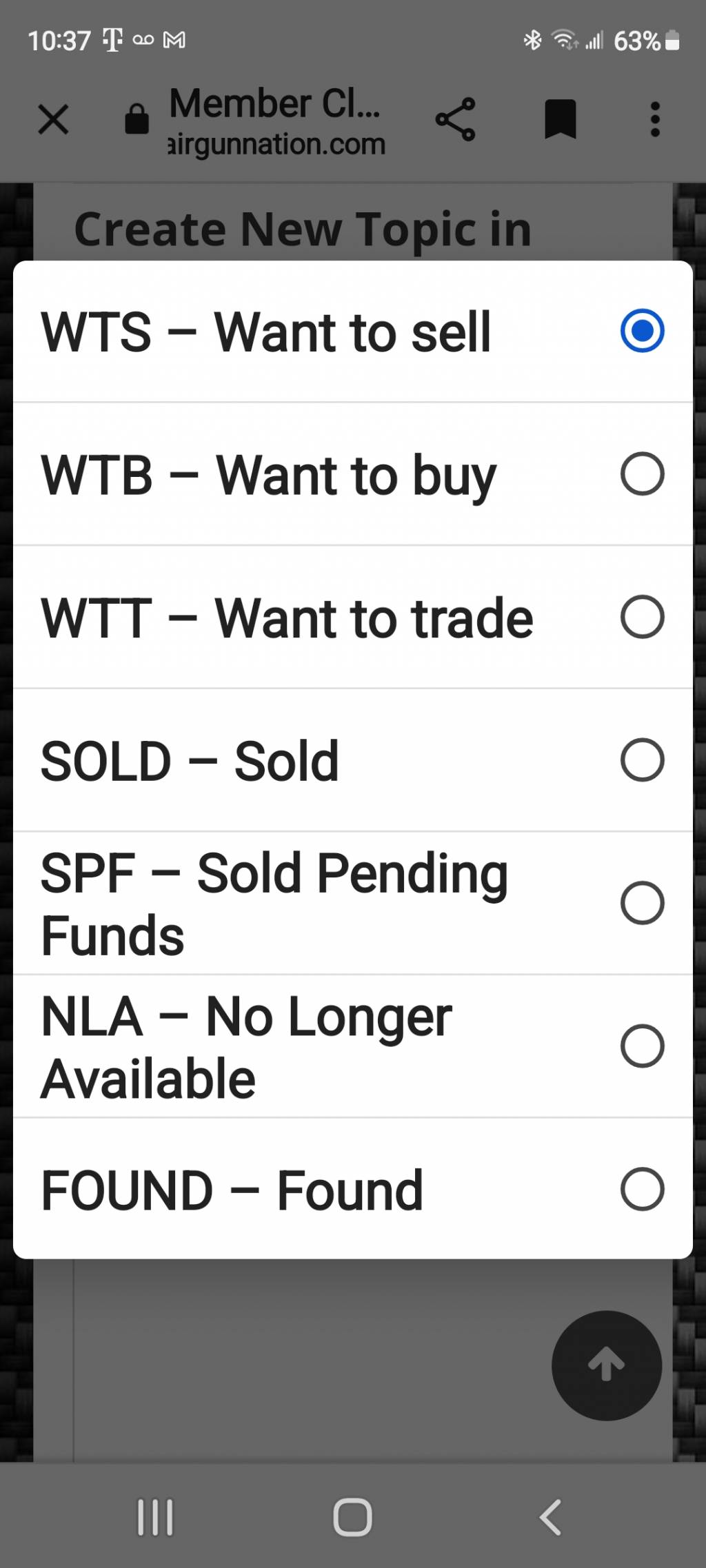
Task: Open Android recent apps button
Action: (x=155, y=1517)
